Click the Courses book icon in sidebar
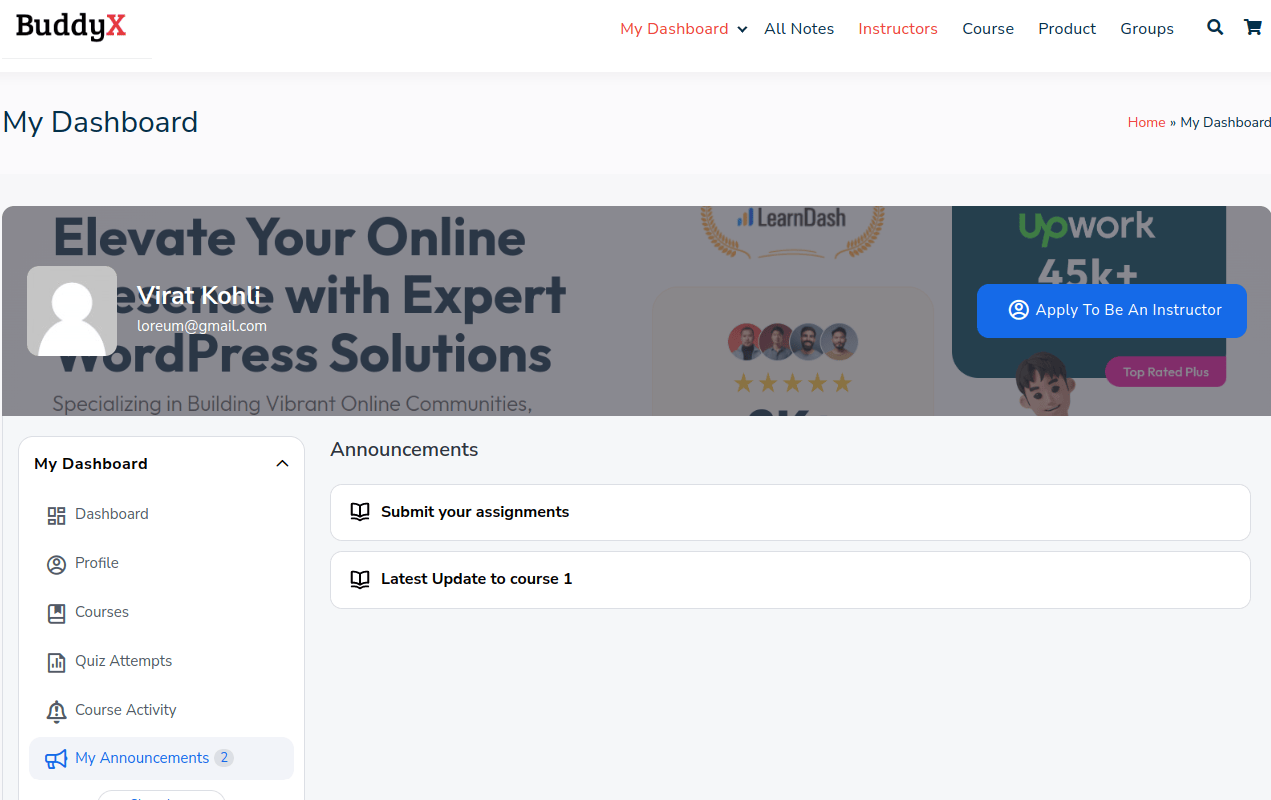This screenshot has width=1271, height=800. pos(56,613)
